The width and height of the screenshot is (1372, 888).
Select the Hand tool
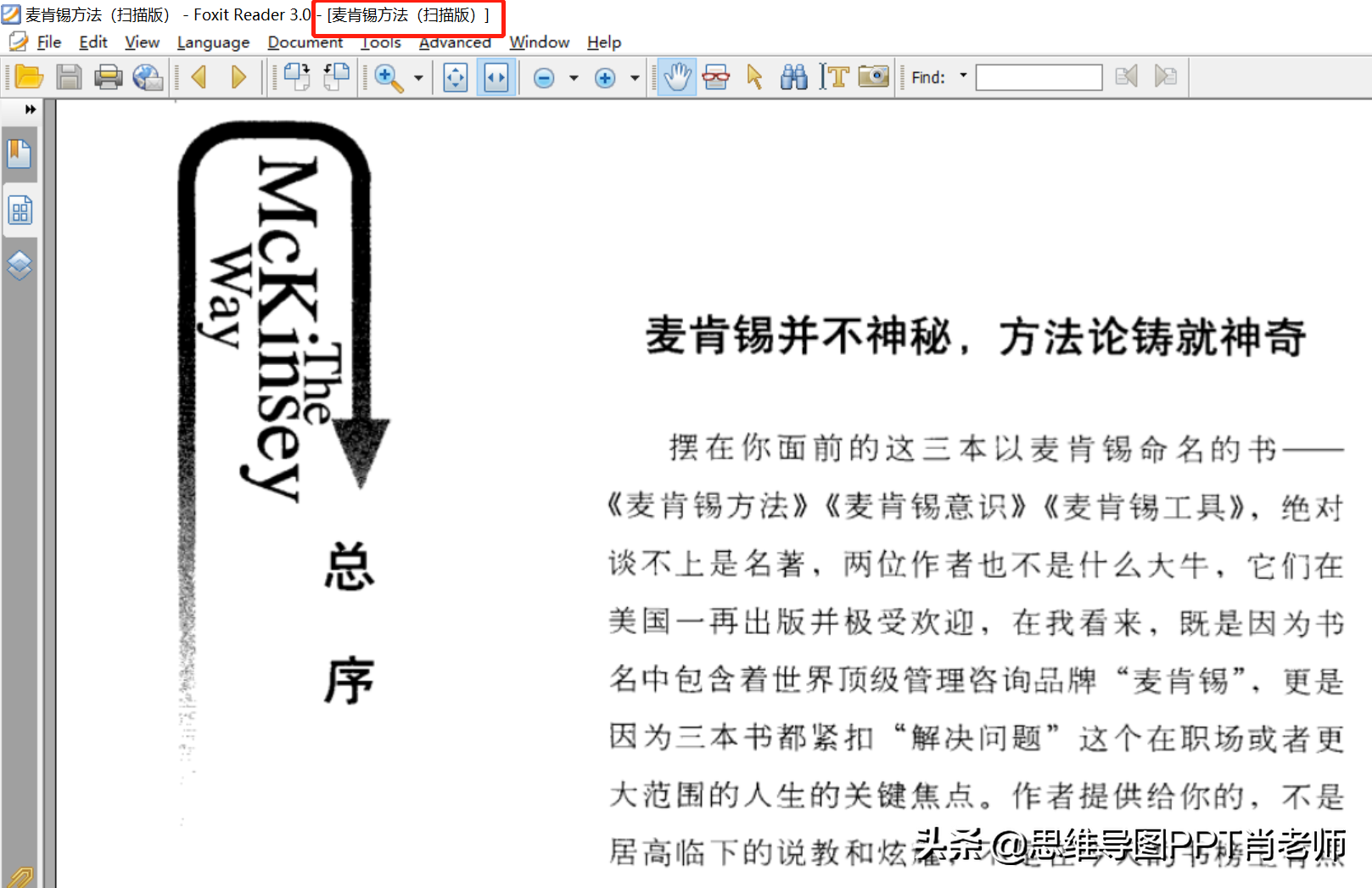pos(677,77)
